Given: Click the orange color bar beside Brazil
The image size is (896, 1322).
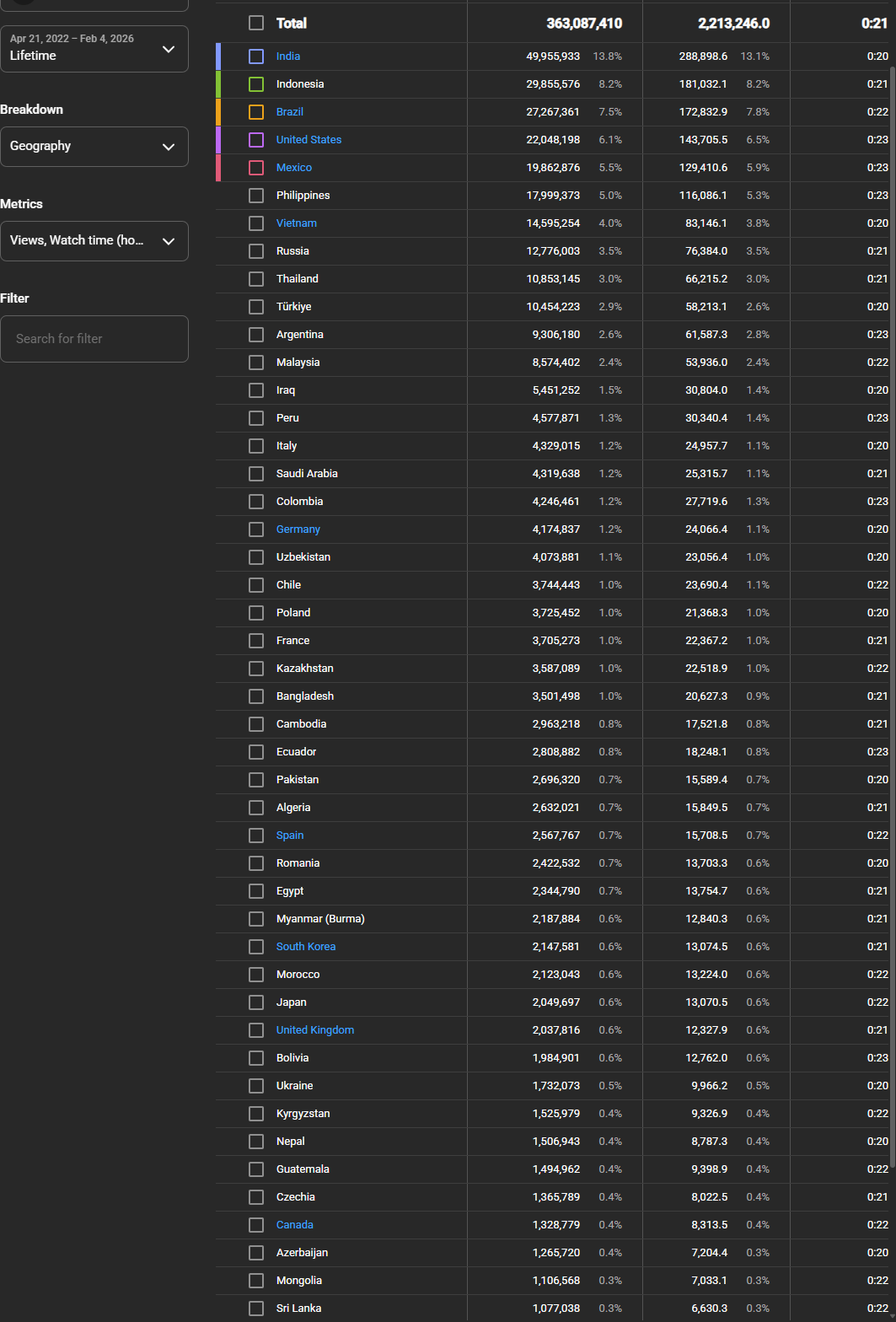Looking at the screenshot, I should click(218, 112).
